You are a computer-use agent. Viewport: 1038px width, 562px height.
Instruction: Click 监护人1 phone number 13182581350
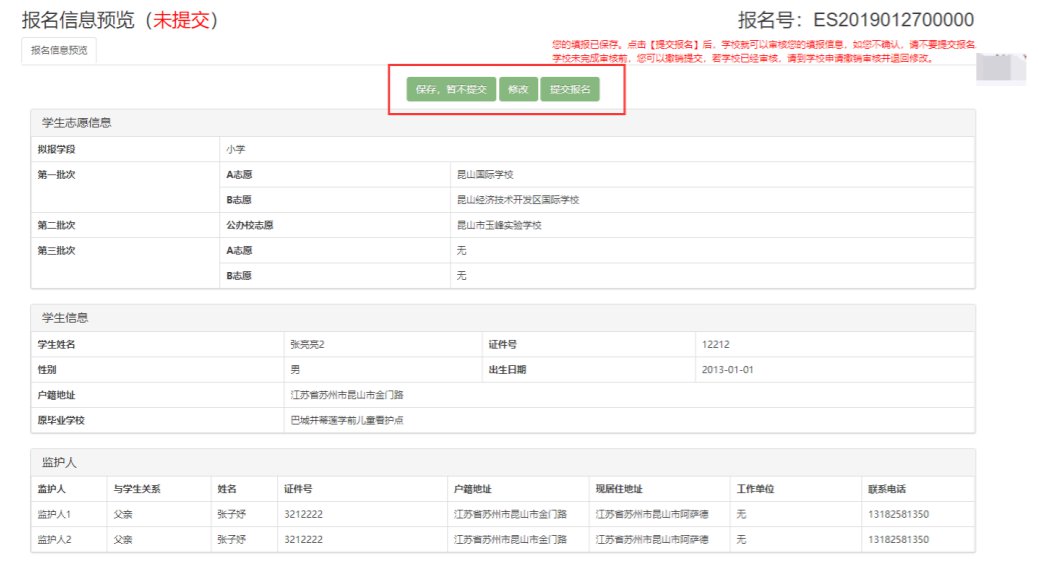pyautogui.click(x=900, y=514)
